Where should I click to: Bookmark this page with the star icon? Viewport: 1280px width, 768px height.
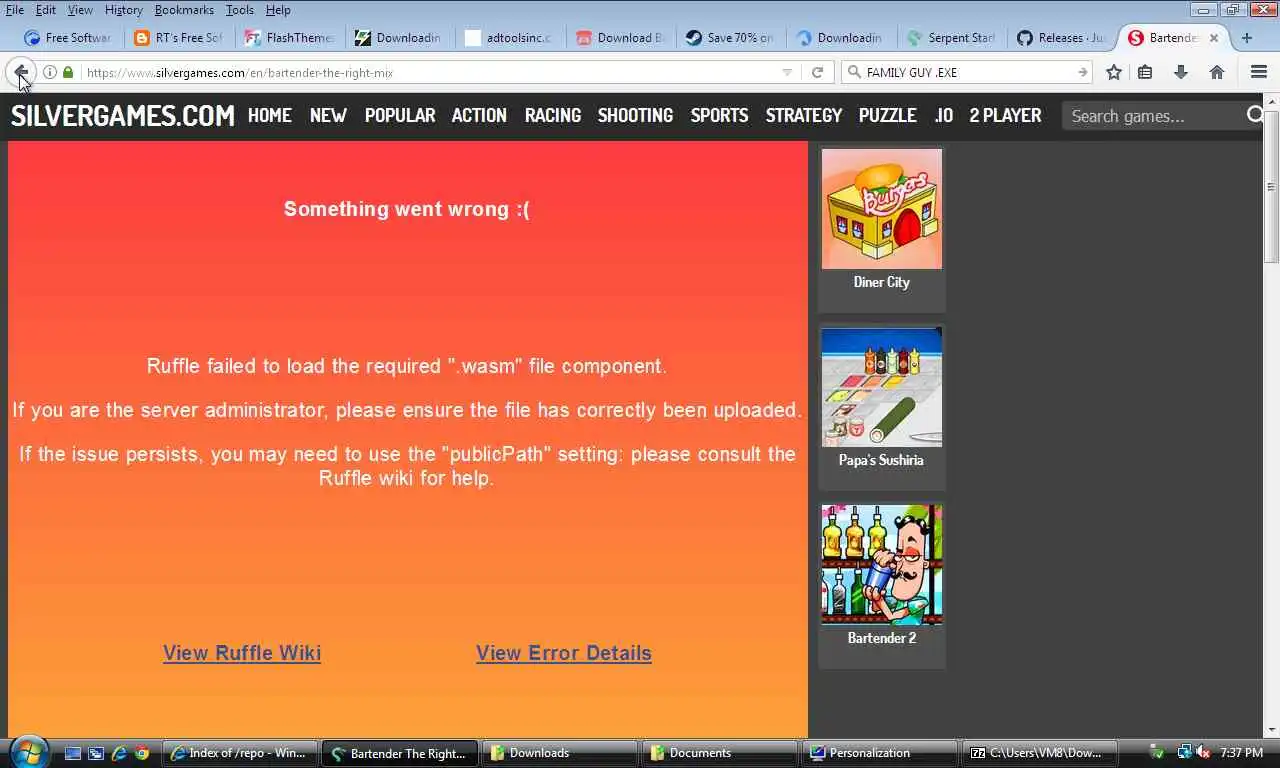point(1114,72)
